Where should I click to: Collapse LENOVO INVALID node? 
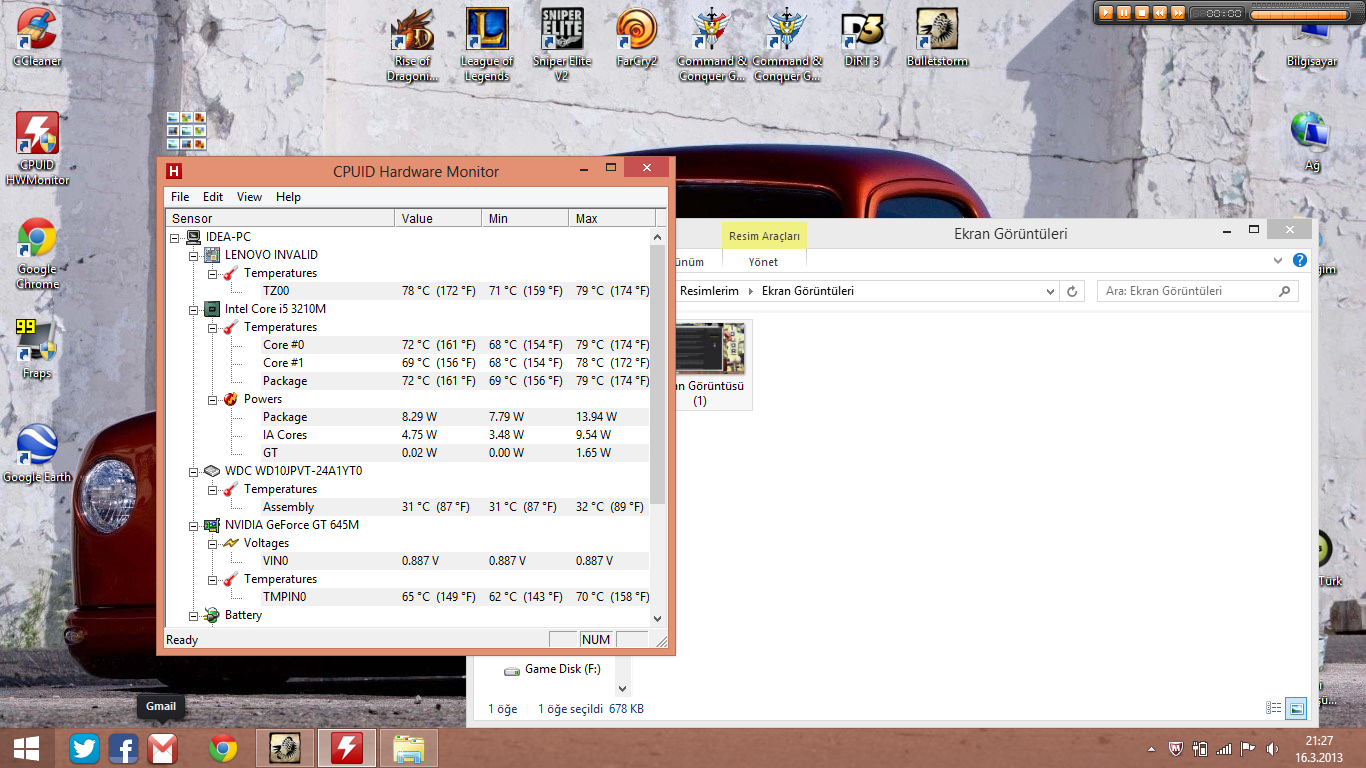[x=193, y=255]
